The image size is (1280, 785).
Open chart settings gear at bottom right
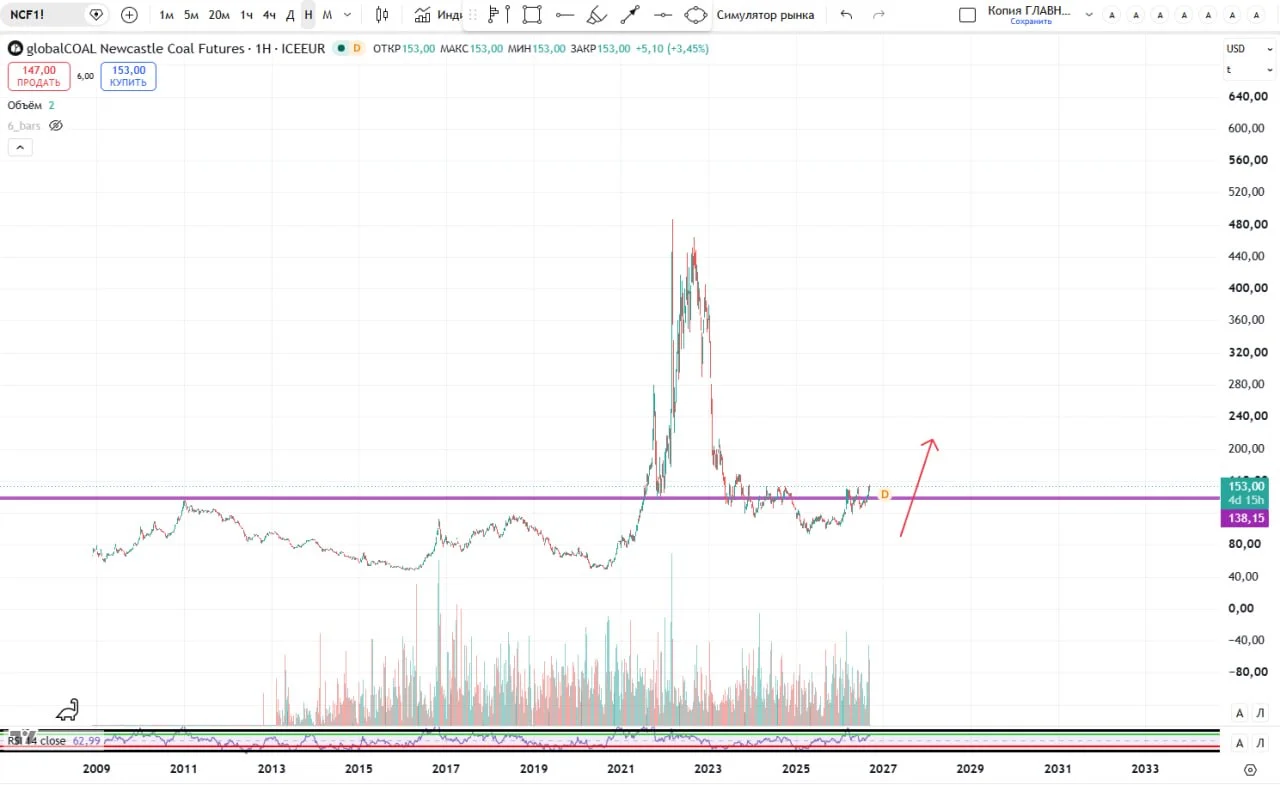click(x=1249, y=769)
